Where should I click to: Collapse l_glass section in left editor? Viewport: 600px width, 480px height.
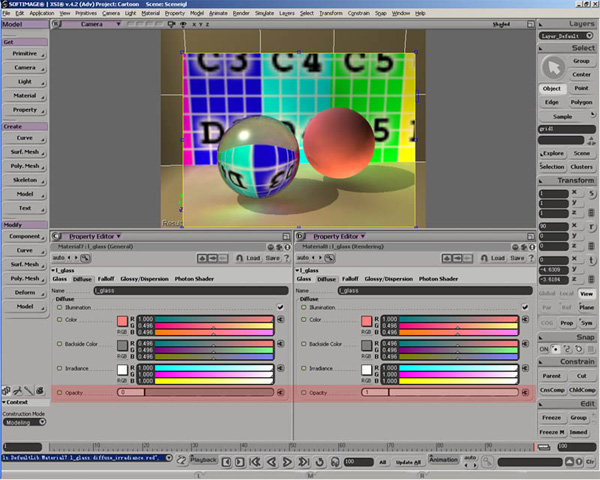click(x=53, y=270)
